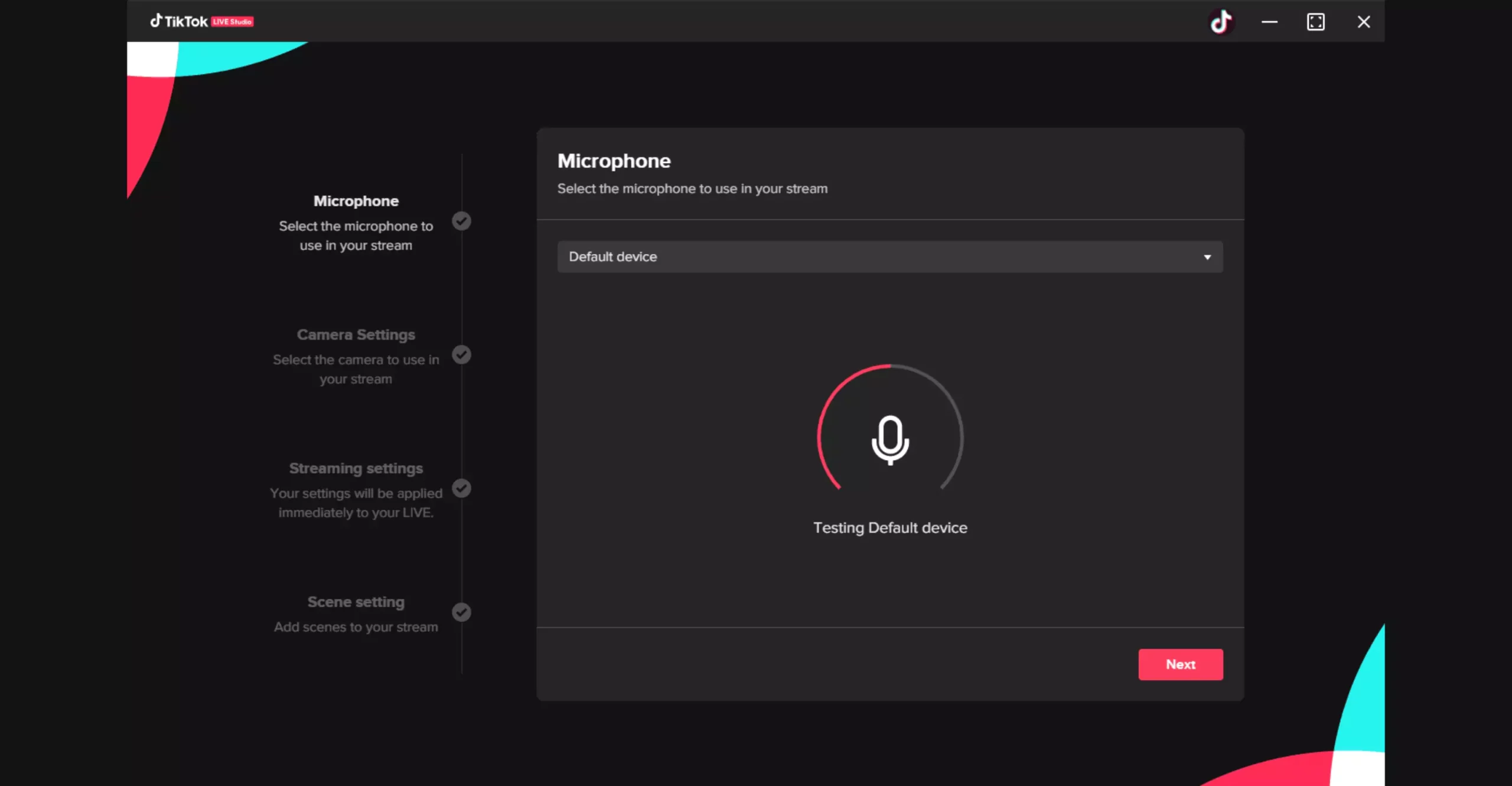This screenshot has height=786, width=1512.
Task: Click the TikTok LIVE Studio logo
Action: coord(201,22)
